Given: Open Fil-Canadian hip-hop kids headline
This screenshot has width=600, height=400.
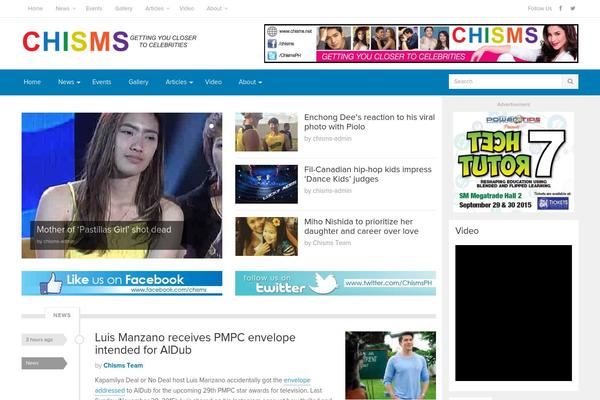Looking at the screenshot, I should [x=367, y=174].
